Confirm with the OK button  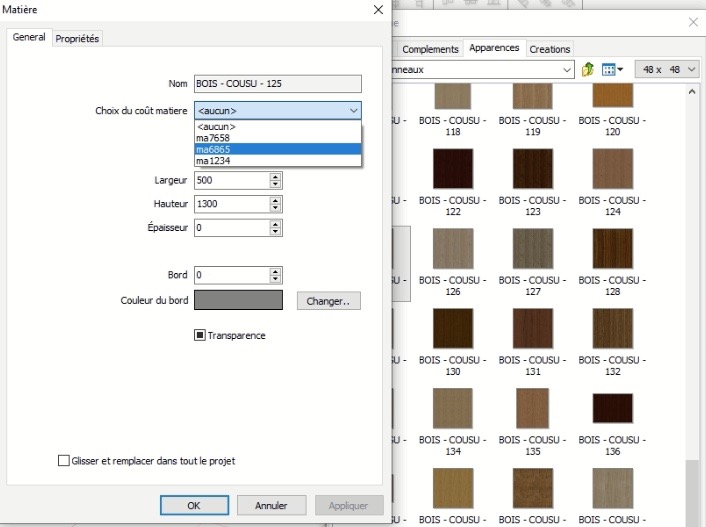click(x=194, y=506)
